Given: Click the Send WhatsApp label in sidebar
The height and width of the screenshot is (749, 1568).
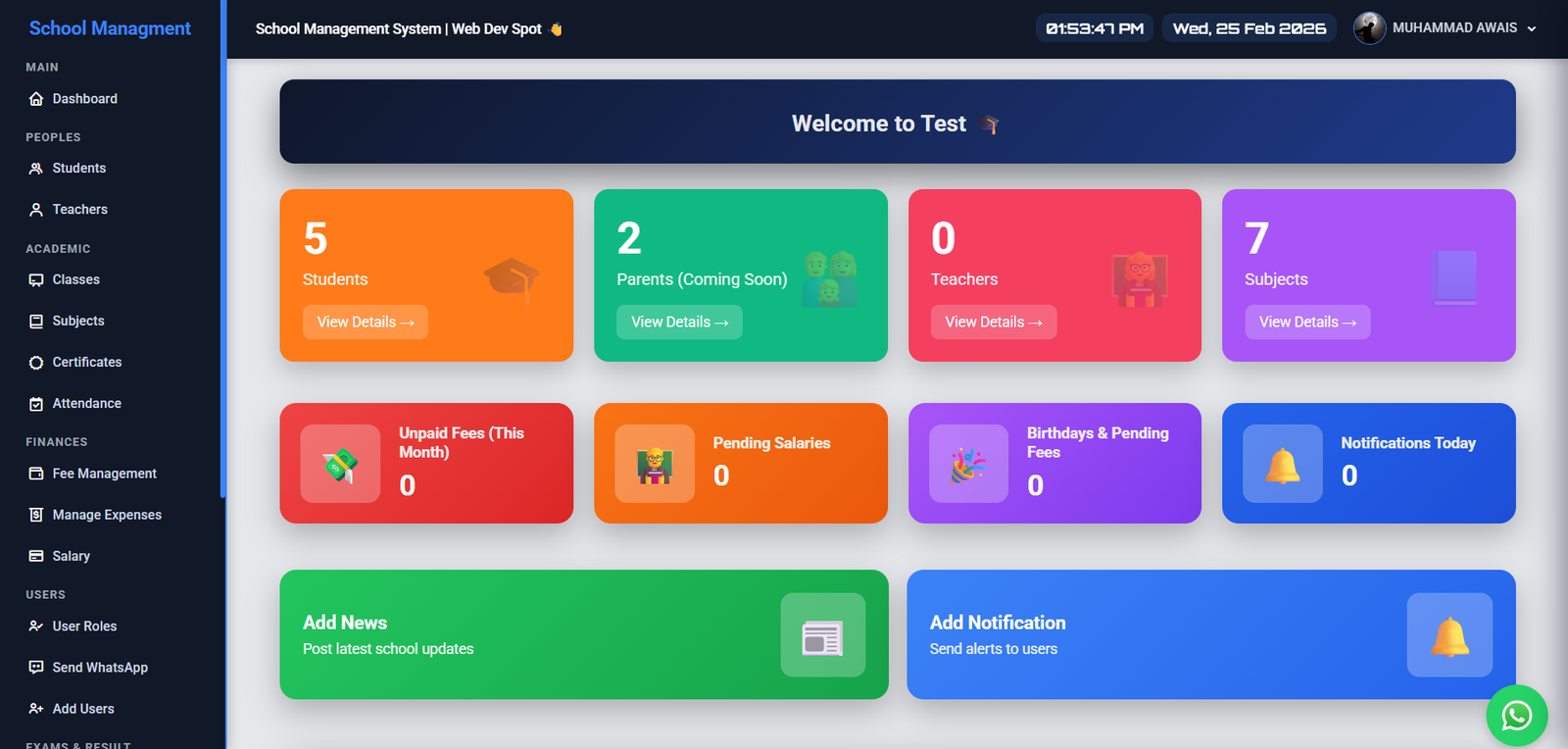Looking at the screenshot, I should pyautogui.click(x=100, y=668).
